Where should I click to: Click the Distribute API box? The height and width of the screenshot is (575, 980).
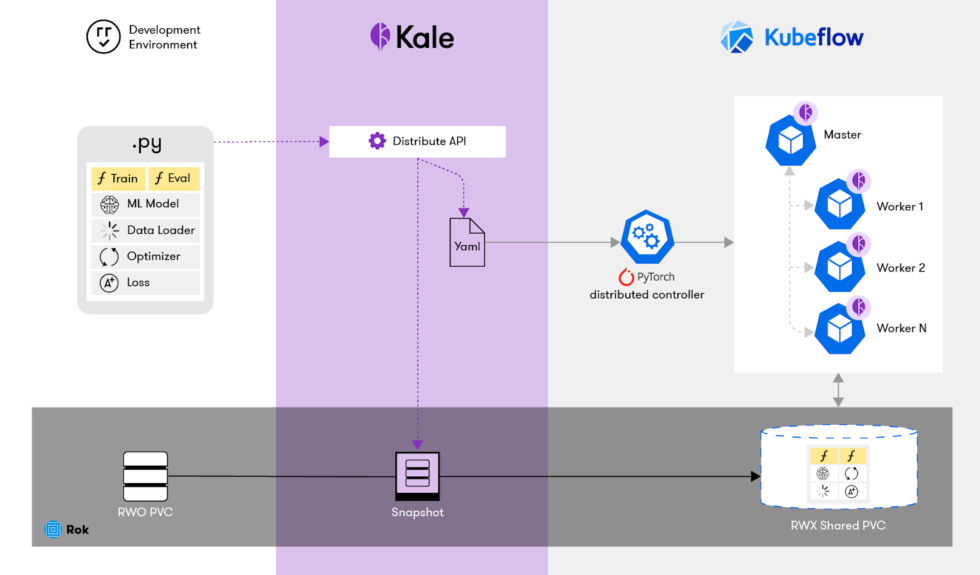(418, 141)
